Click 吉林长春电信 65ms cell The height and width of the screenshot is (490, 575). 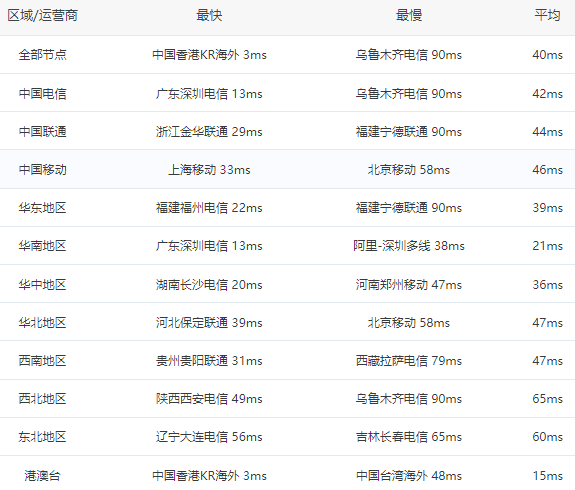click(x=409, y=437)
